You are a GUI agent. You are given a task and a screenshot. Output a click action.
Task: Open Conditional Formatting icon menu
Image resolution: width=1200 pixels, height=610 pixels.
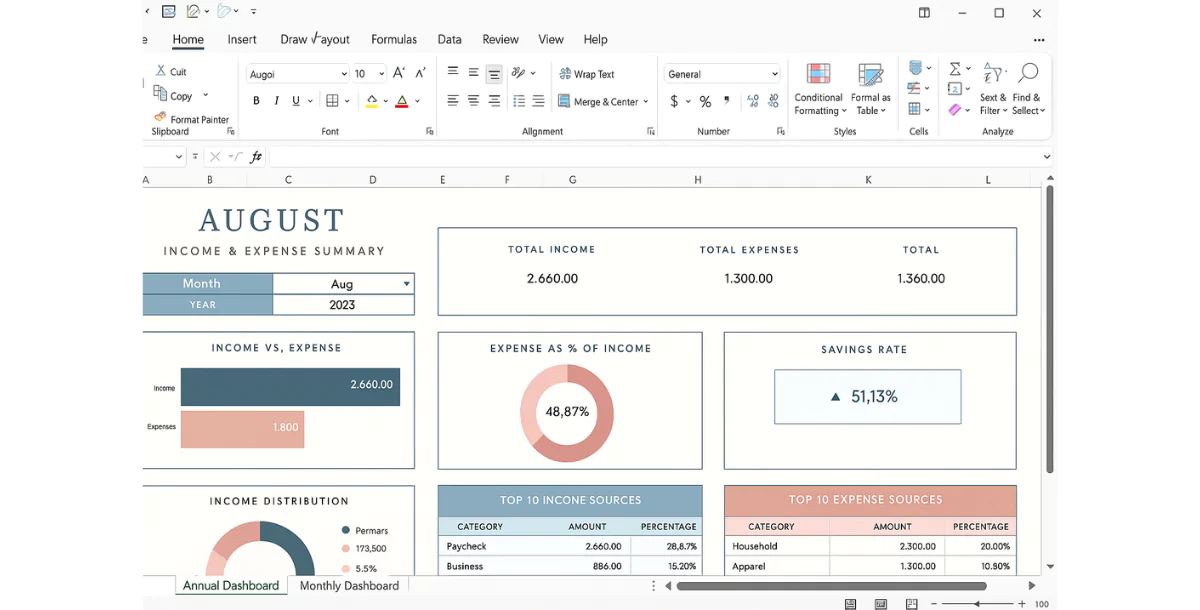819,76
